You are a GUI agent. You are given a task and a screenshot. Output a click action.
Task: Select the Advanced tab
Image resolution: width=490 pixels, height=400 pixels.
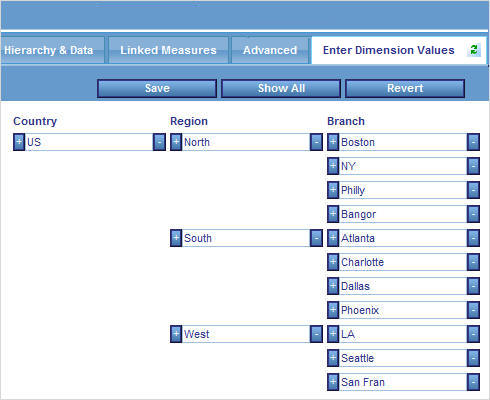(x=270, y=50)
